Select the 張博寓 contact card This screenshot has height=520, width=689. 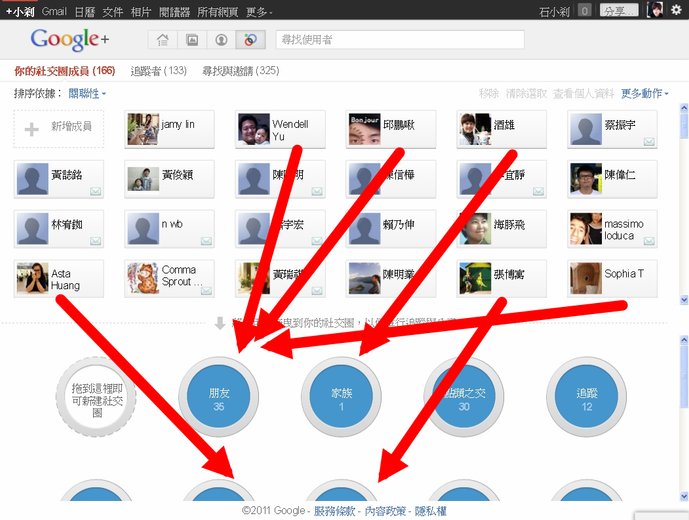(502, 278)
